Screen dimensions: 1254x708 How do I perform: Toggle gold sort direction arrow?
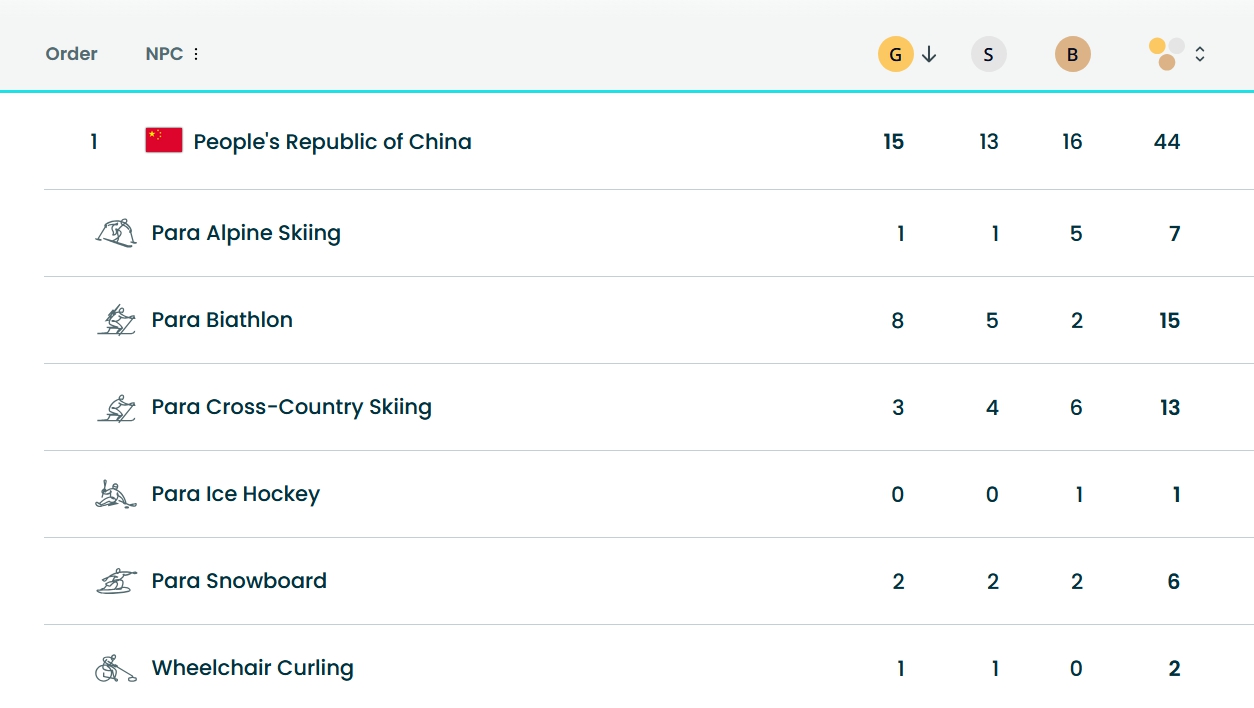coord(929,54)
